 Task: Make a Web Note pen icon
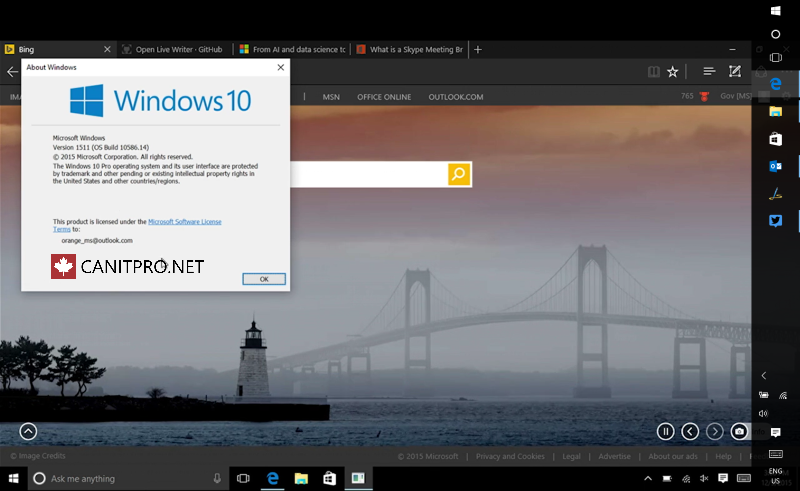(x=735, y=72)
